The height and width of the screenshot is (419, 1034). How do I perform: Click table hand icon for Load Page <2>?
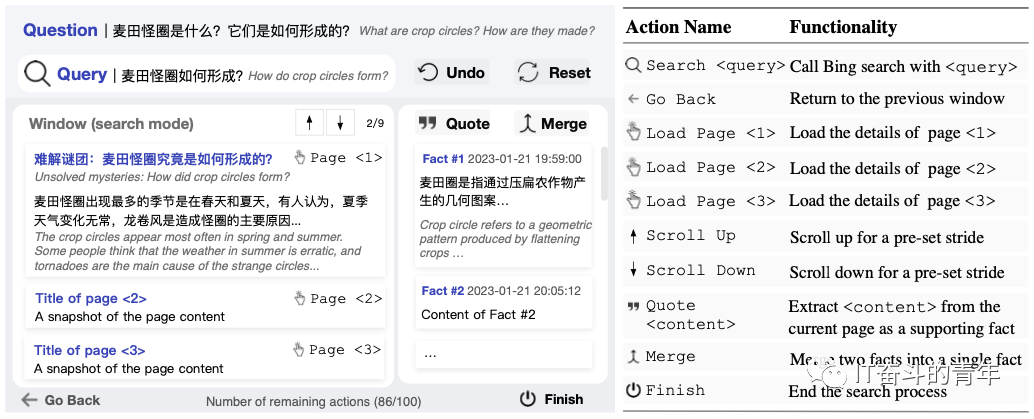tap(633, 166)
